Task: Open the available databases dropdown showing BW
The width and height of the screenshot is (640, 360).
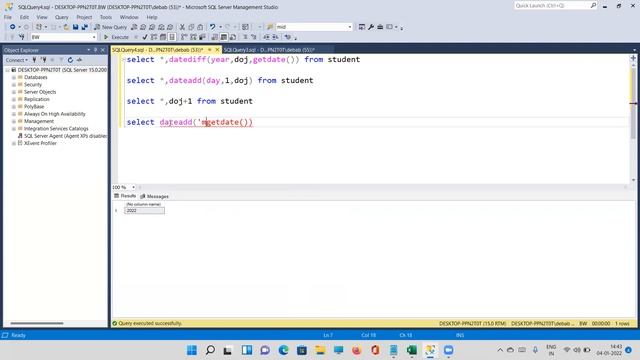Action: (94, 37)
